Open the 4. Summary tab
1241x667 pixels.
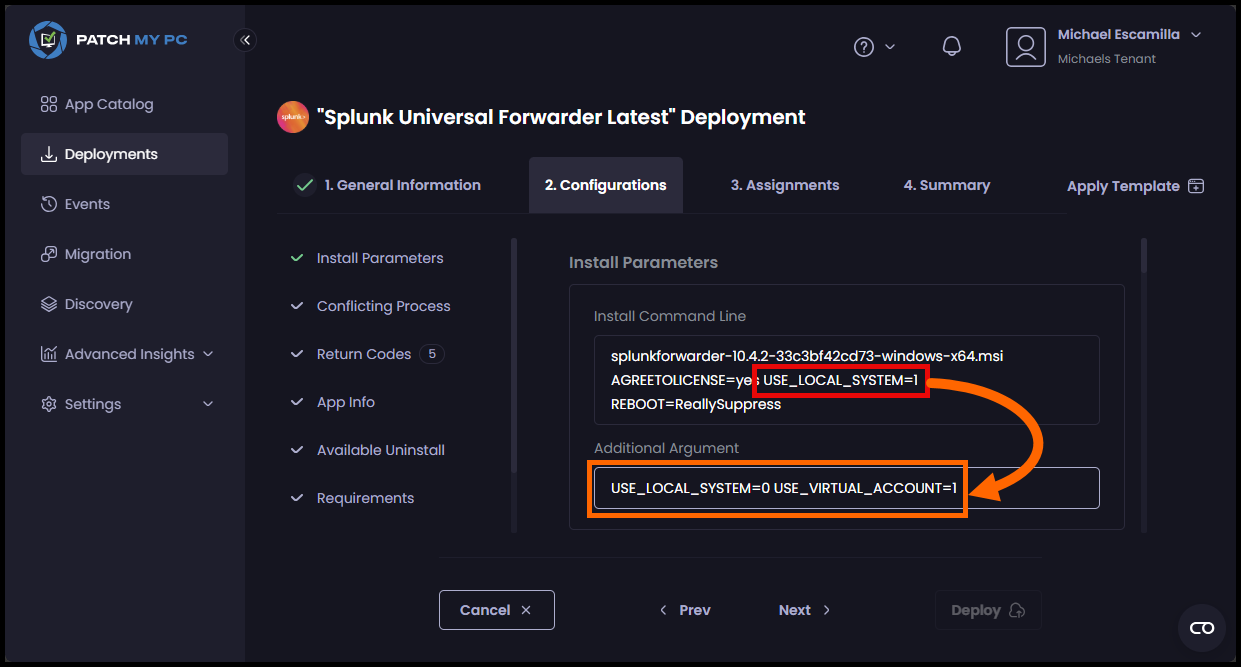tap(947, 185)
